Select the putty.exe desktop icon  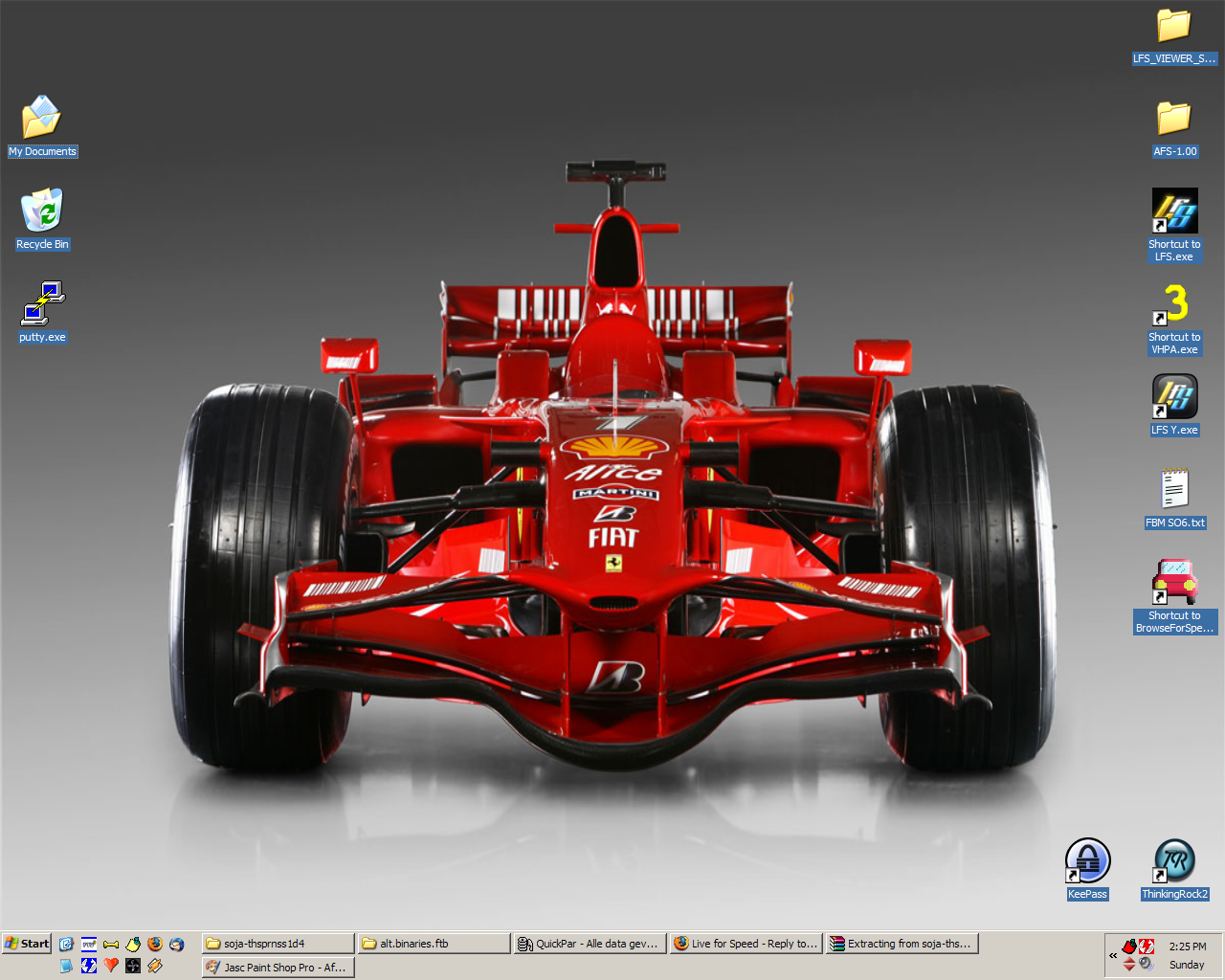[42, 312]
